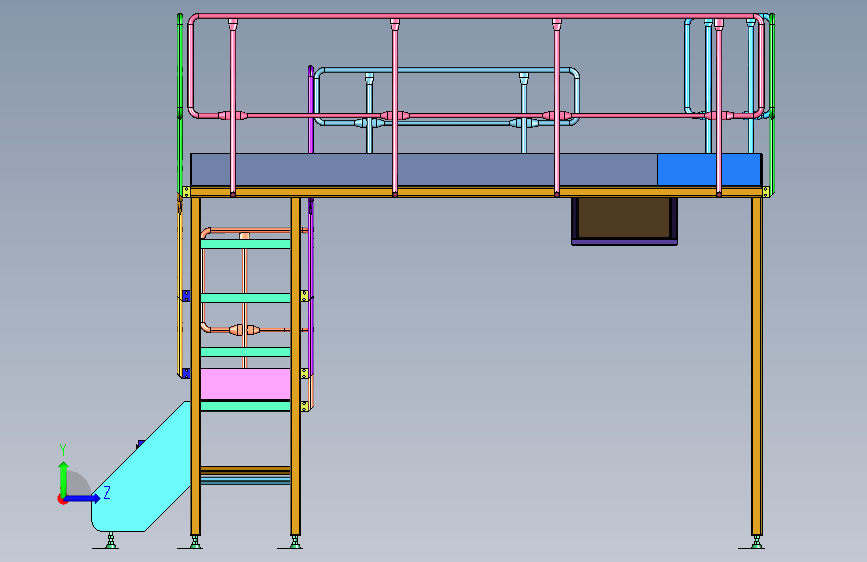Select the leveling foot under the cyan panel
Image resolution: width=867 pixels, height=562 pixels.
click(111, 540)
